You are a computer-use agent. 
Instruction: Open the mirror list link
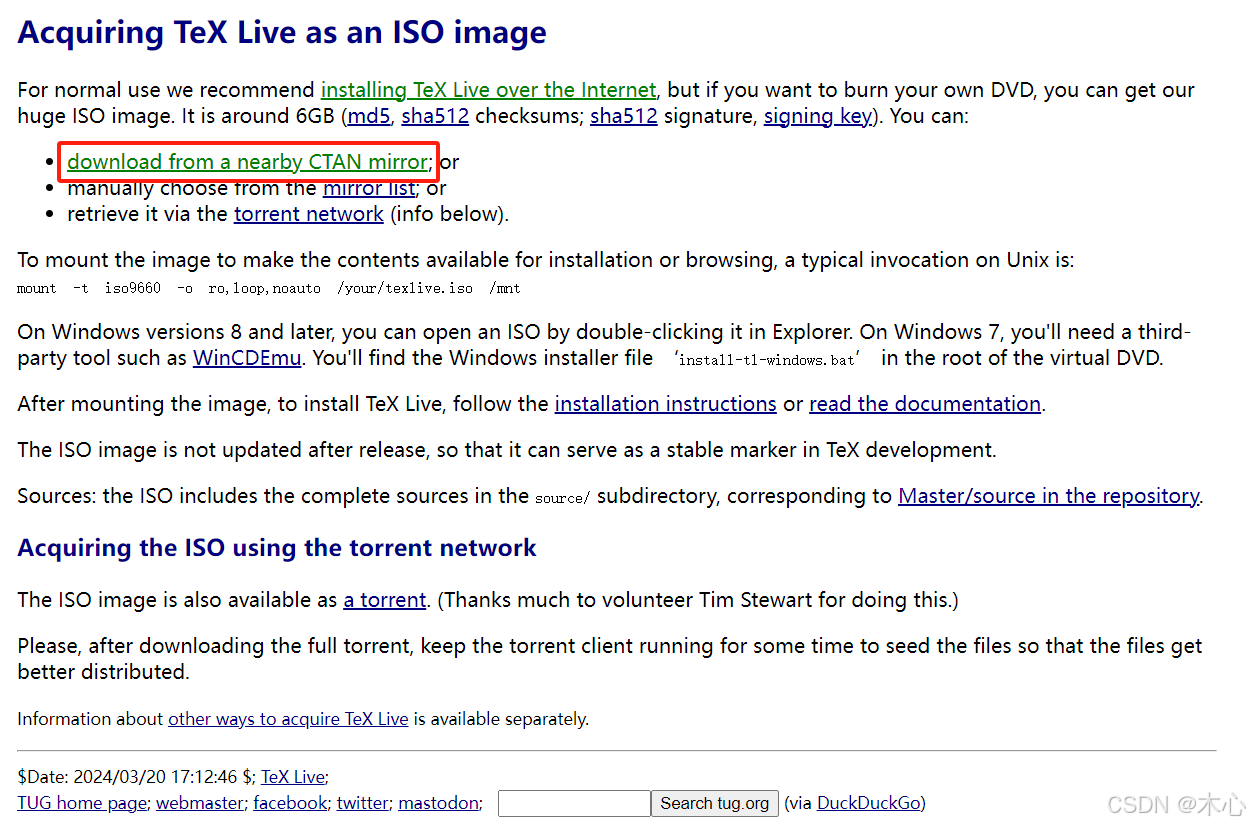368,188
